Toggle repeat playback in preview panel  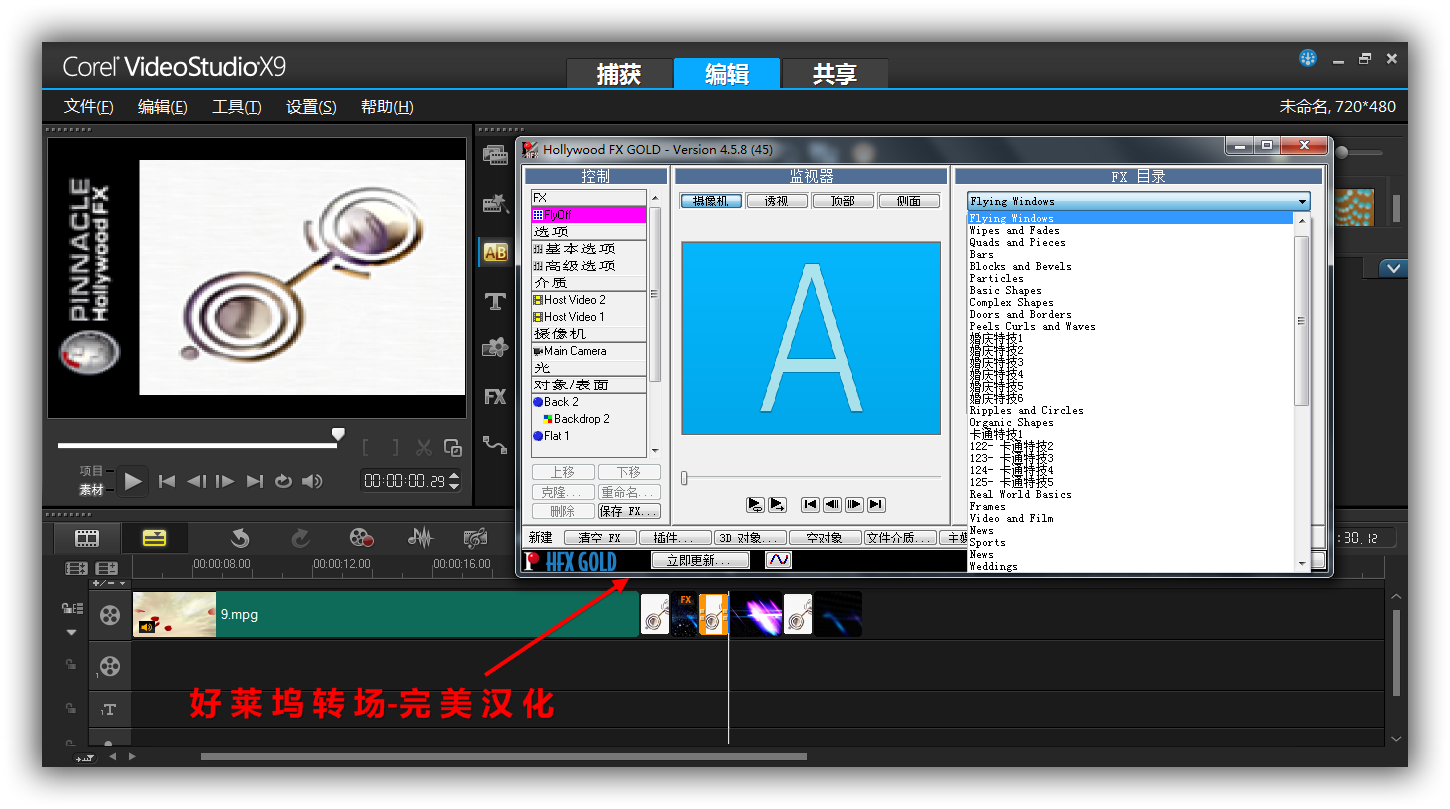click(283, 481)
